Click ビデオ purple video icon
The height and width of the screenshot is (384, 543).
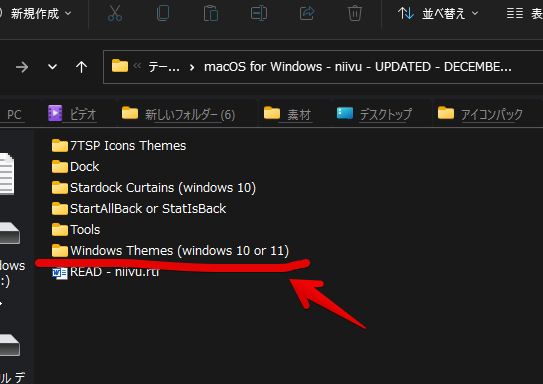pyautogui.click(x=55, y=113)
